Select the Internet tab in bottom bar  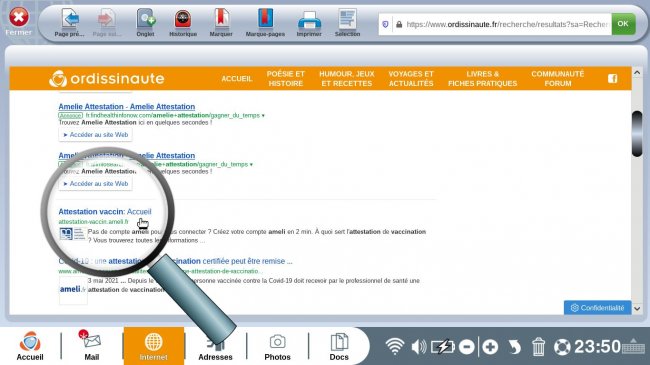coord(153,346)
